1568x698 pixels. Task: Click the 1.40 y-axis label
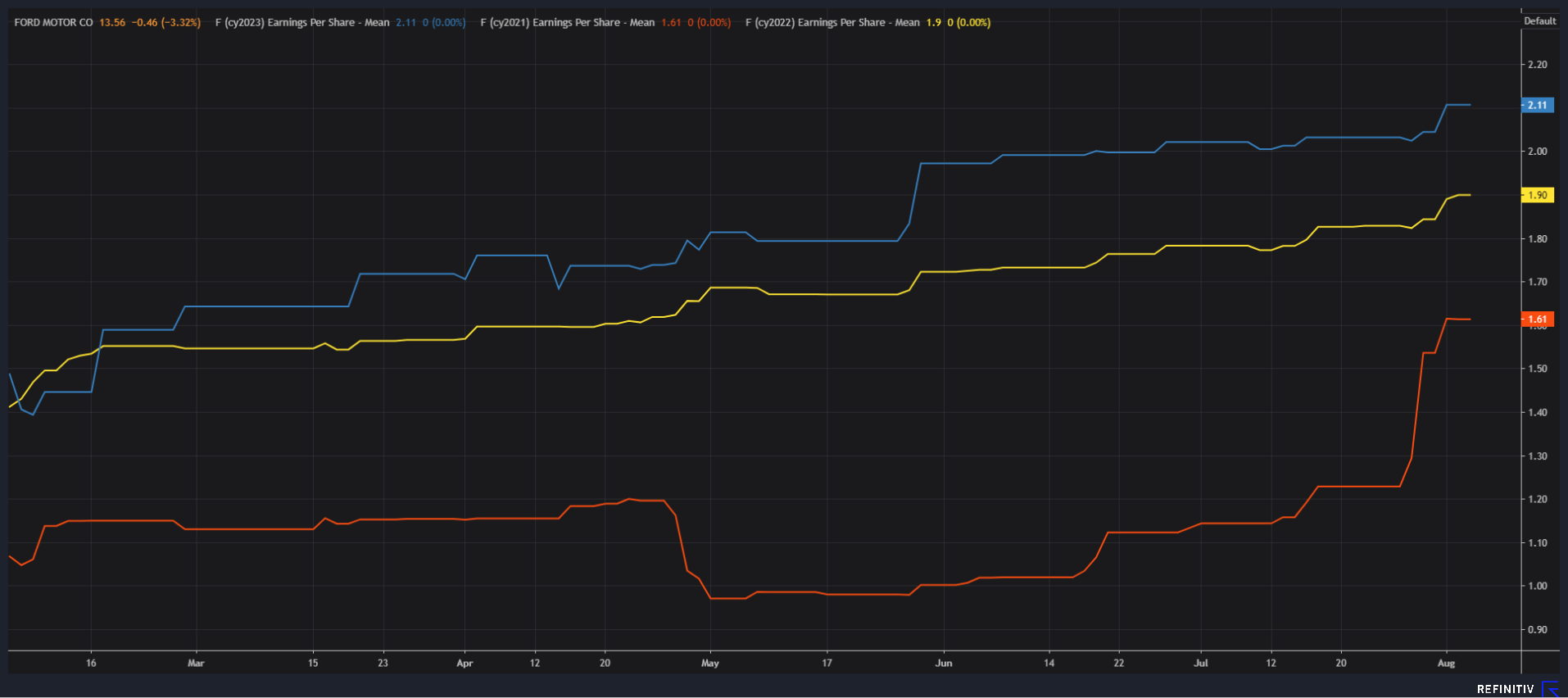[1538, 412]
